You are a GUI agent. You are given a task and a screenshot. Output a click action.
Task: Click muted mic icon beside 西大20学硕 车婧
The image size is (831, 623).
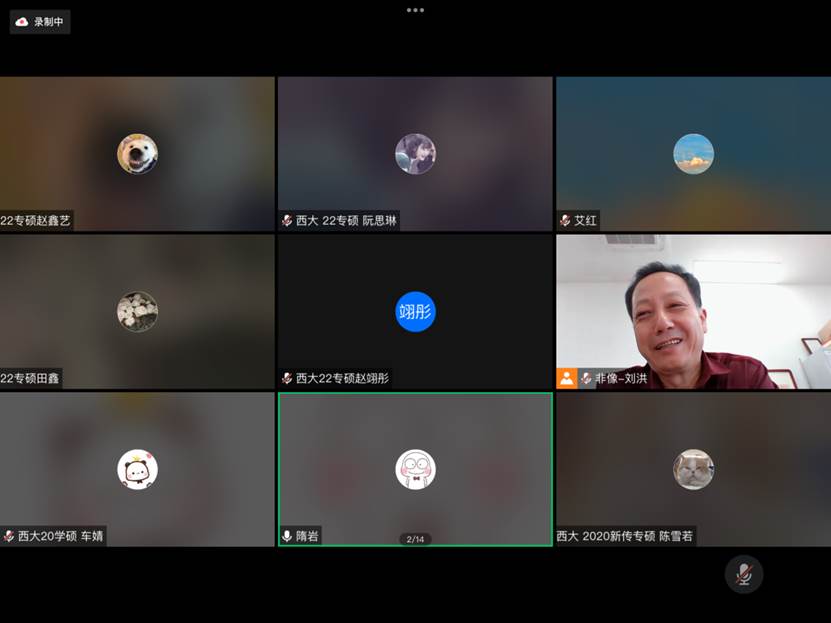coord(9,536)
